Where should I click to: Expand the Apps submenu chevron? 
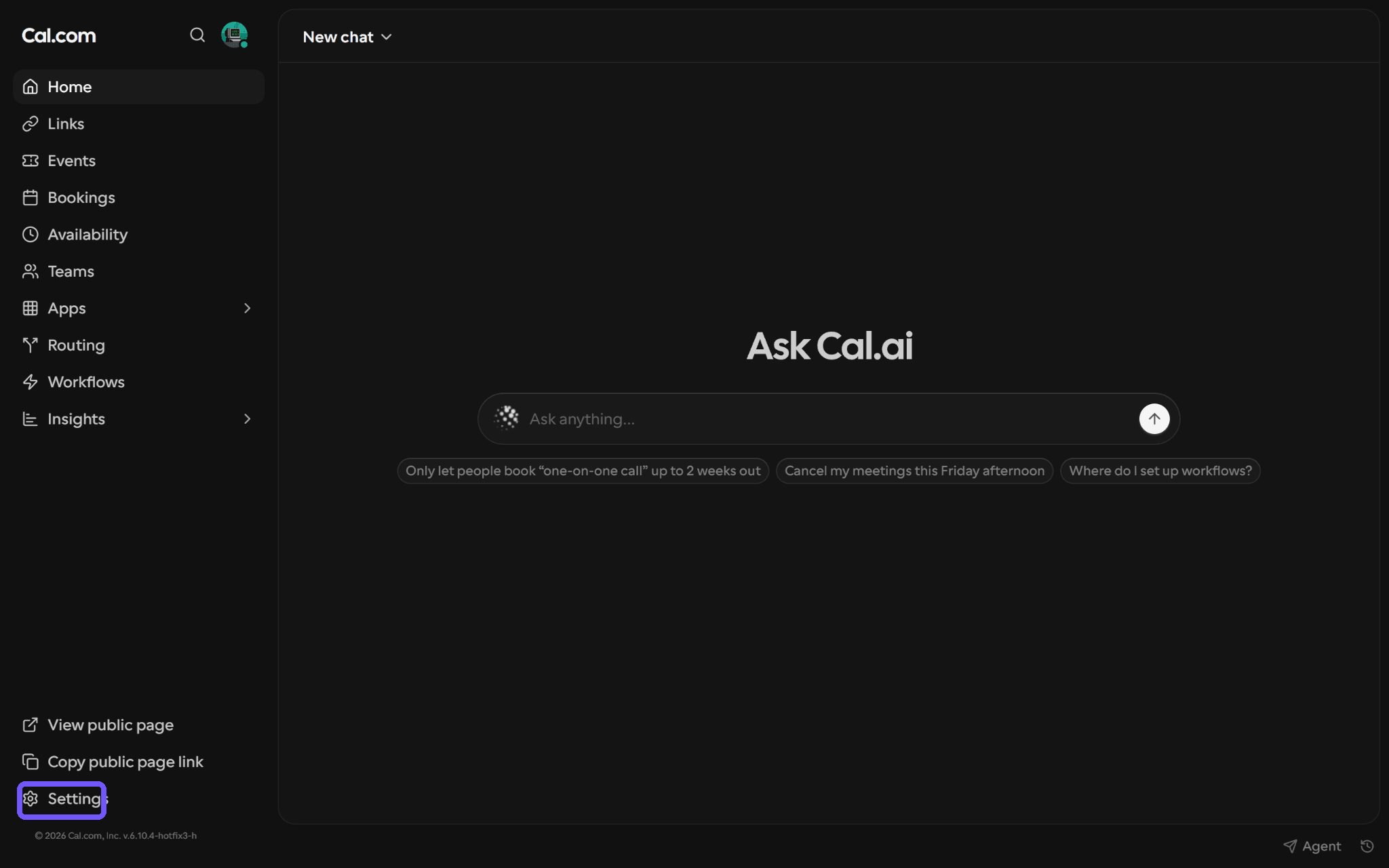coord(247,308)
